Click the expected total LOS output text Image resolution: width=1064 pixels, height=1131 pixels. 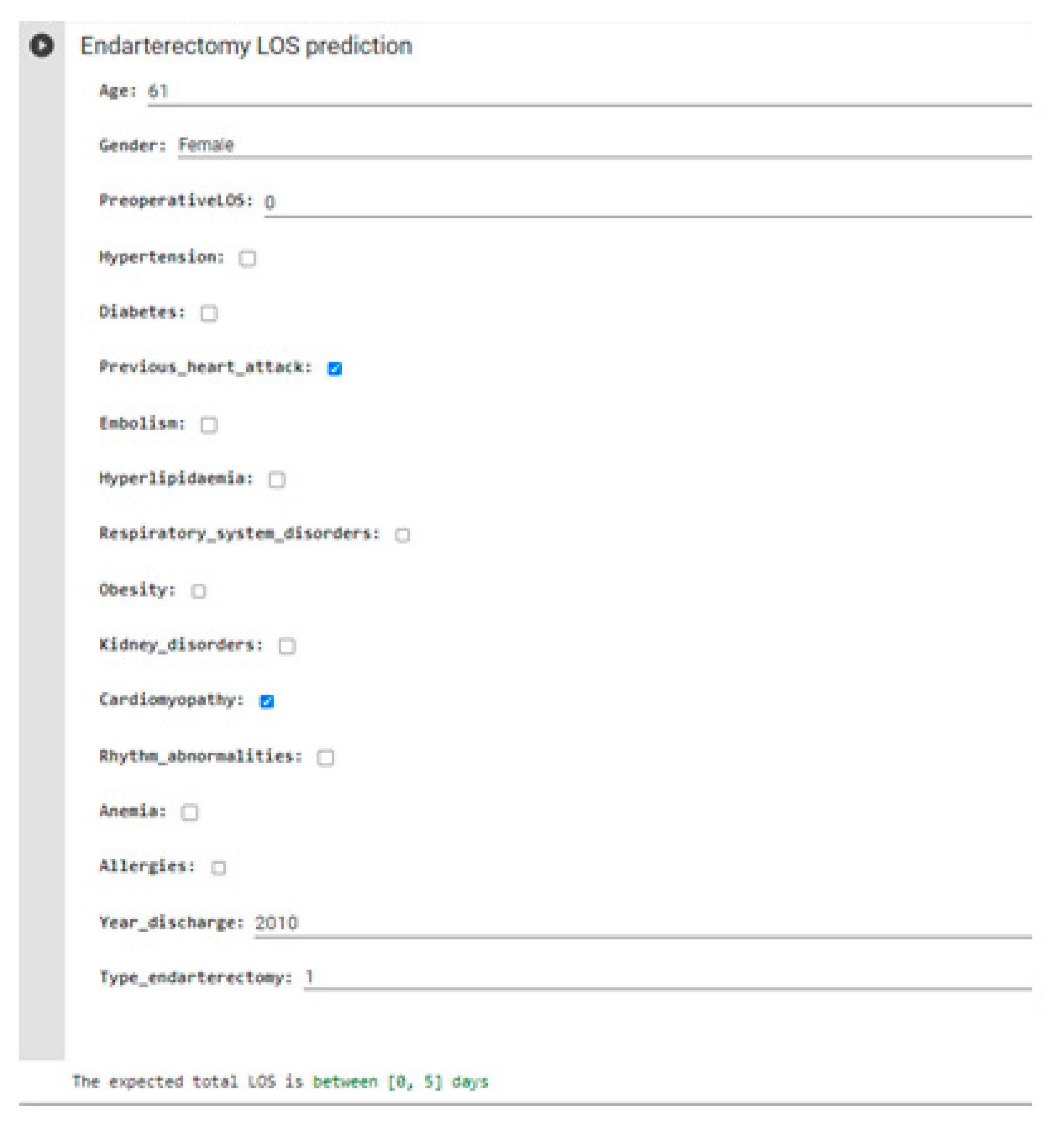coord(280,1082)
